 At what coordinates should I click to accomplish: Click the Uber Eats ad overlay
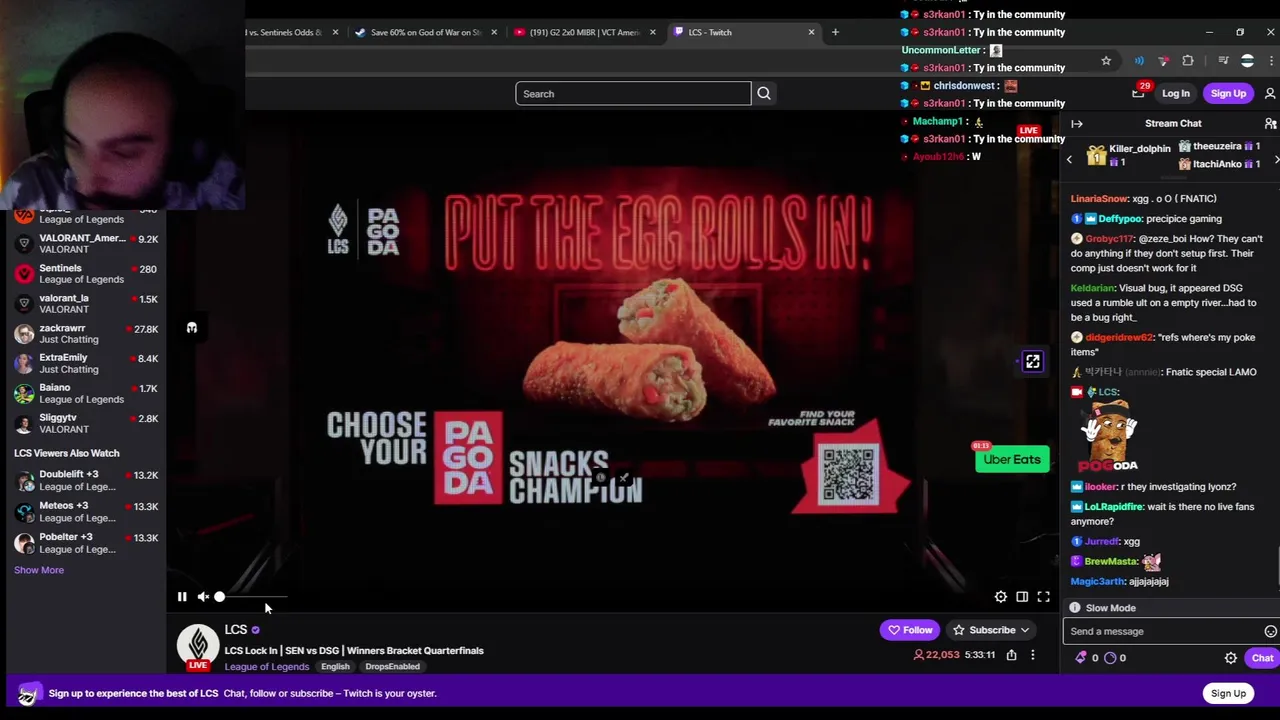pyautogui.click(x=1011, y=460)
